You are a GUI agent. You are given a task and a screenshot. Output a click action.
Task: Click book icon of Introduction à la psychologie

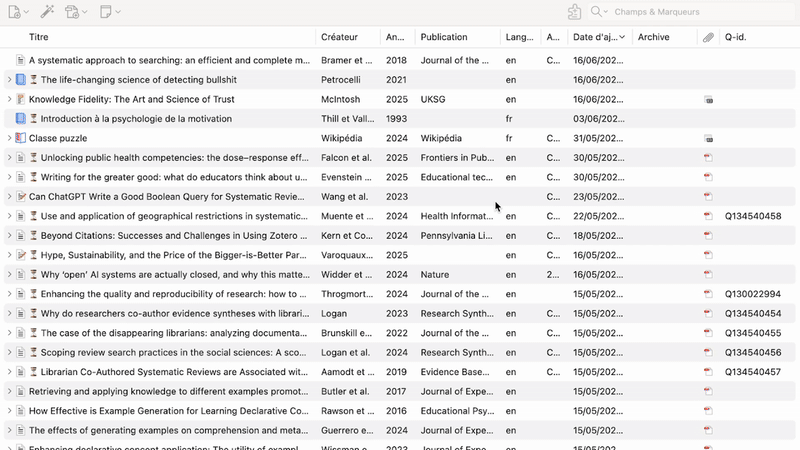pyautogui.click(x=21, y=119)
